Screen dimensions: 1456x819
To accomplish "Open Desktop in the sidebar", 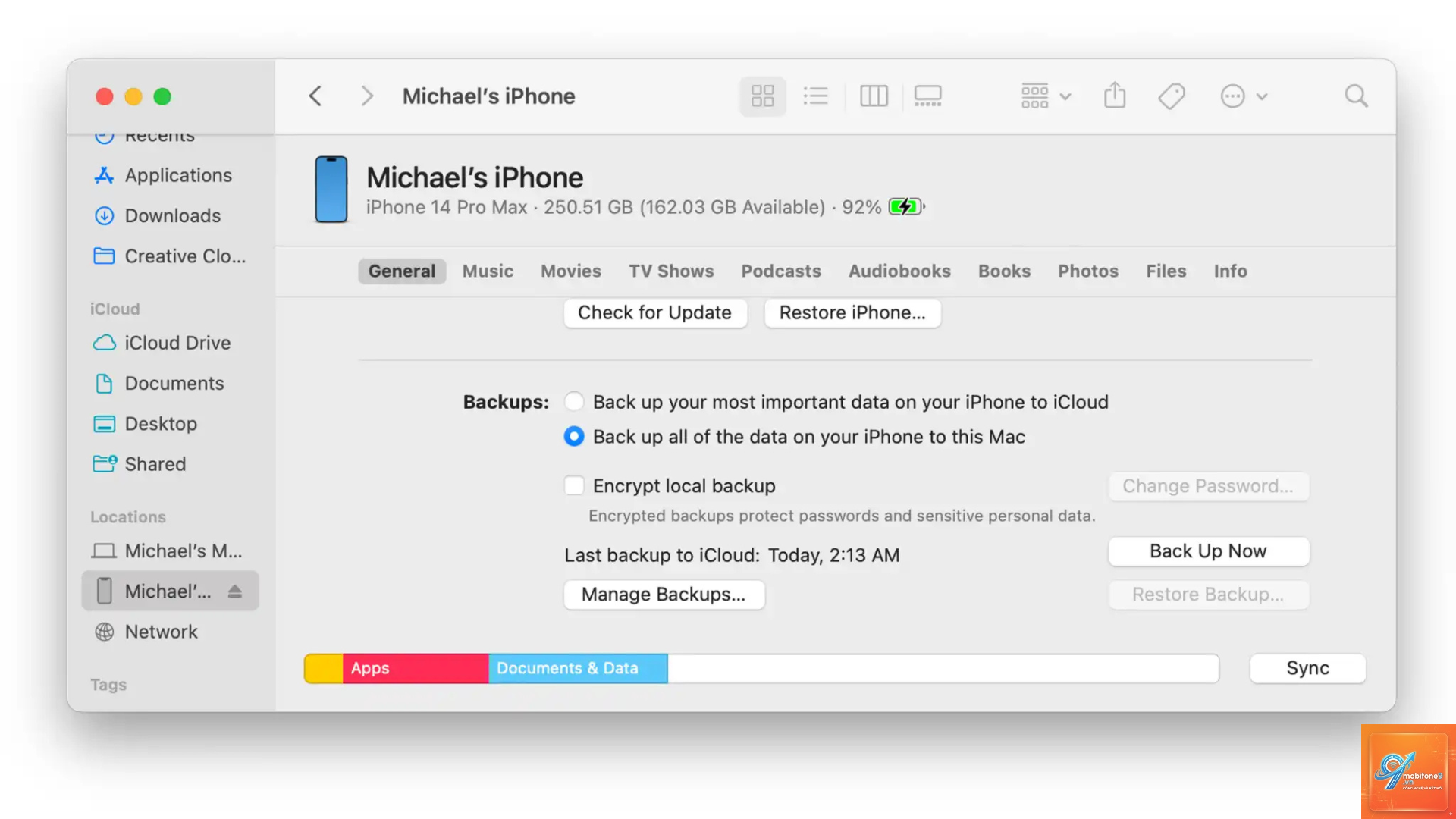I will coord(170,424).
